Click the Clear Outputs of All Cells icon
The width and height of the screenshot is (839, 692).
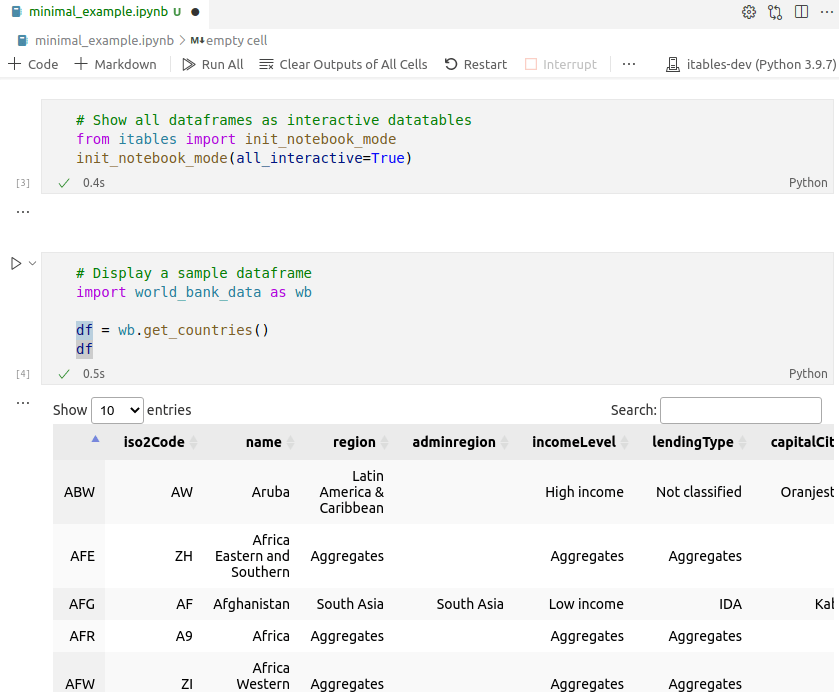pos(265,64)
